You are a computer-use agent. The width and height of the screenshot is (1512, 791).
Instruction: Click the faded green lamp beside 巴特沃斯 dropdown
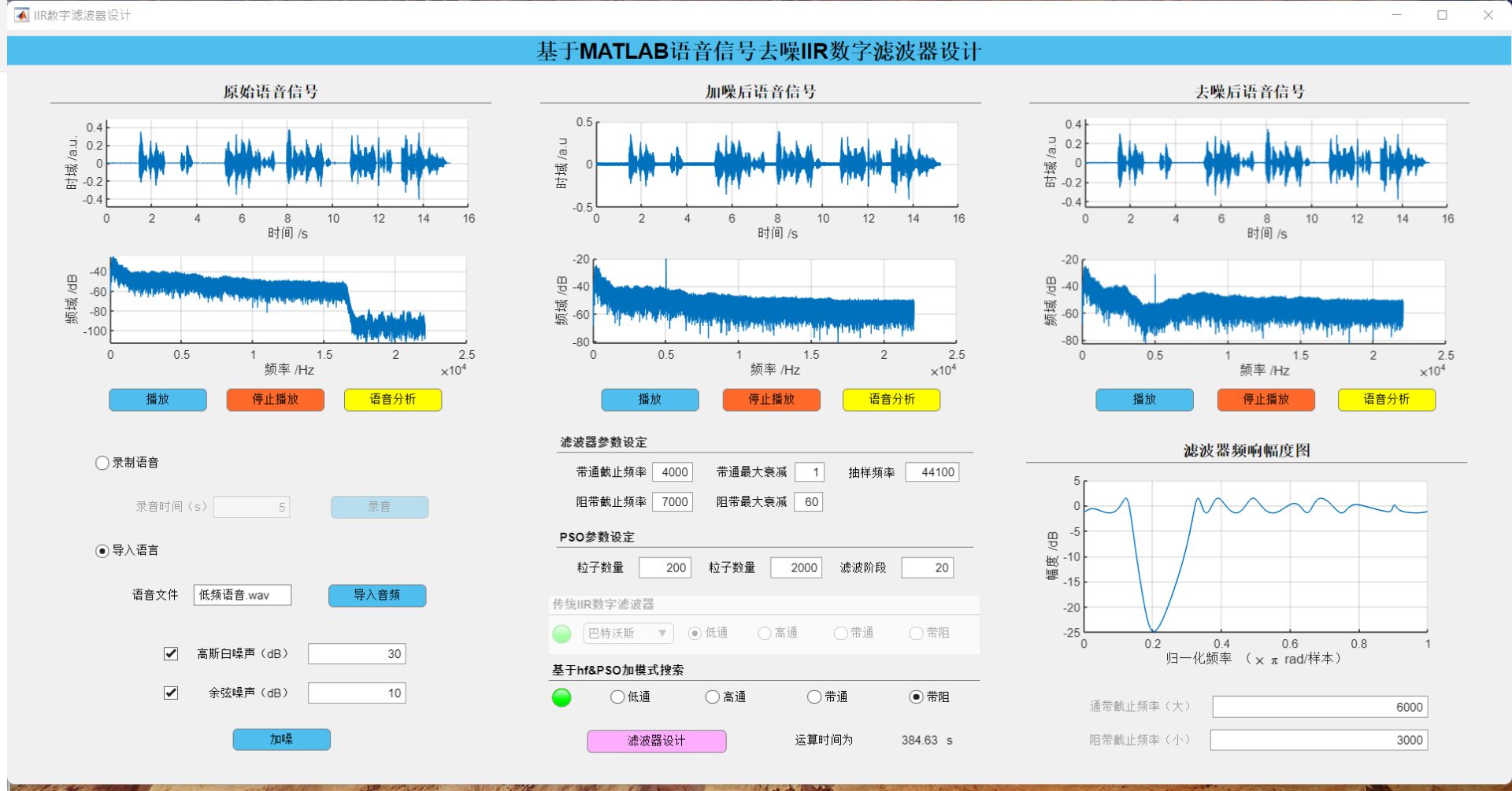(x=561, y=634)
